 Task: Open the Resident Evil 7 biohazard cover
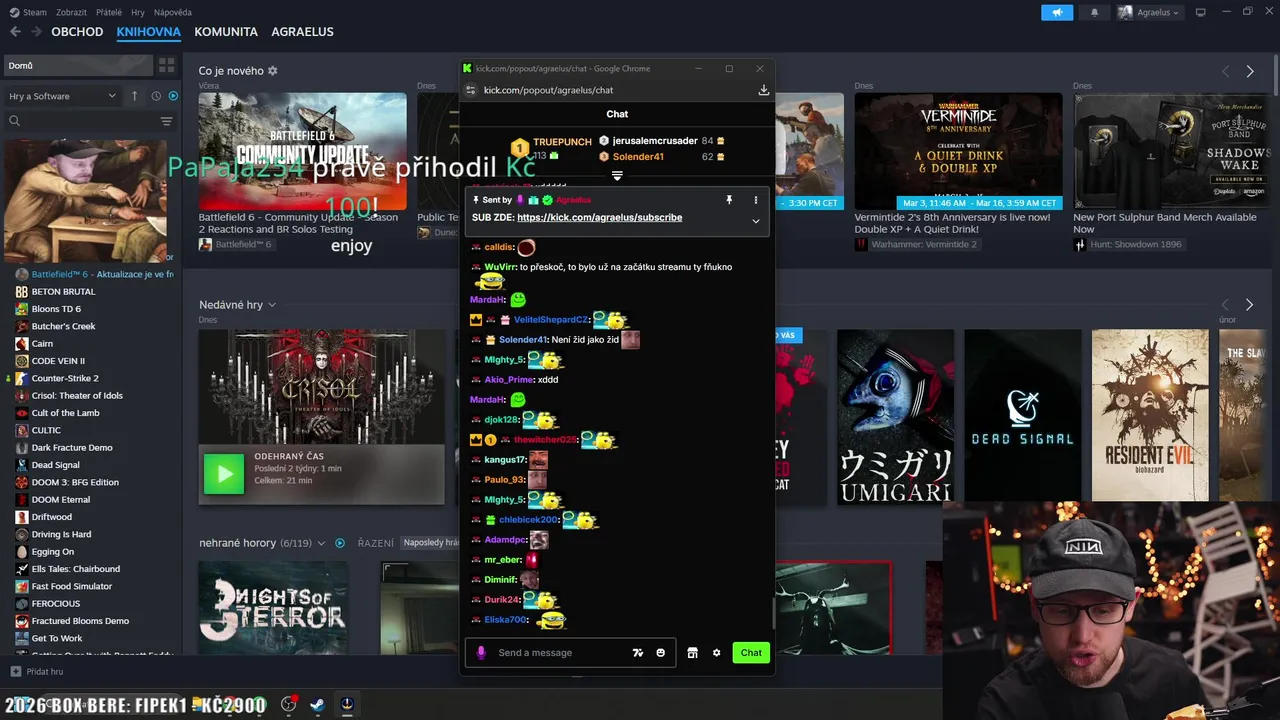[1150, 415]
